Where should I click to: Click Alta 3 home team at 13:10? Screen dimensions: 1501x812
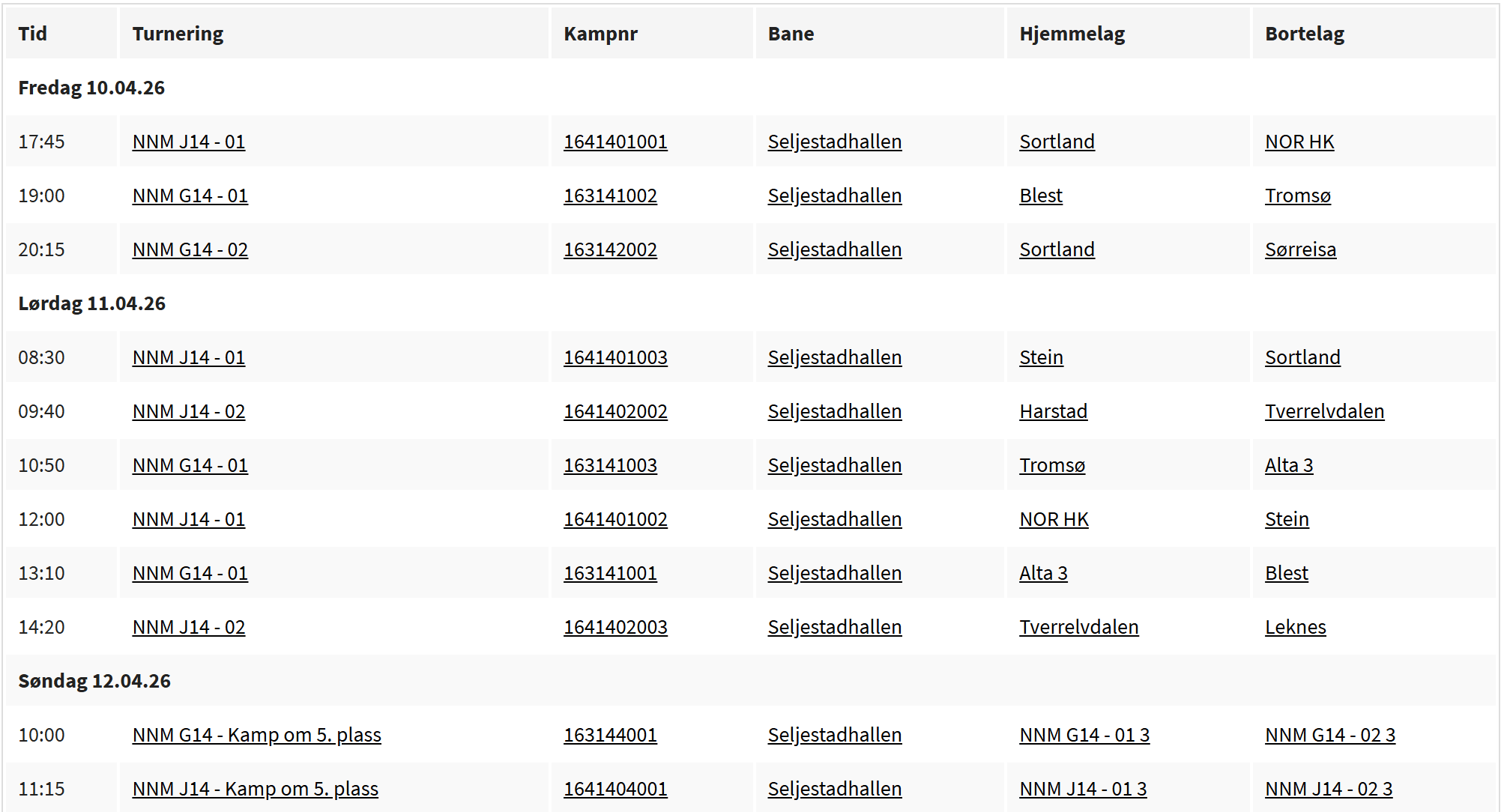[x=1042, y=573]
